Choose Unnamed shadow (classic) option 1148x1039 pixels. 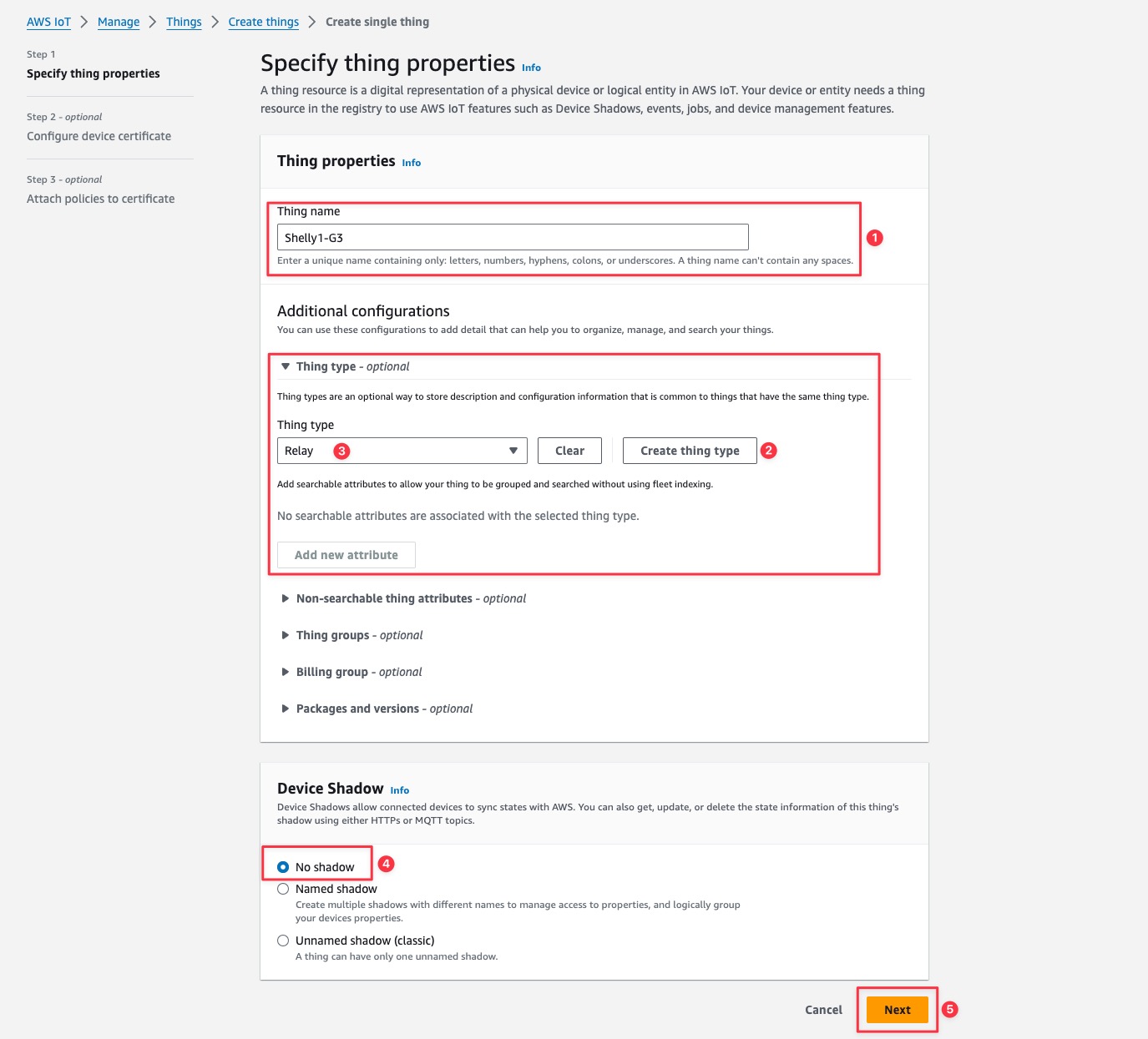(283, 941)
